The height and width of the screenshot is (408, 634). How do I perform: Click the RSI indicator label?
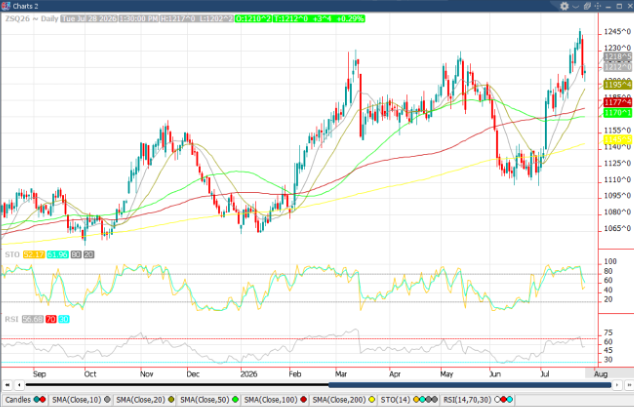point(11,319)
